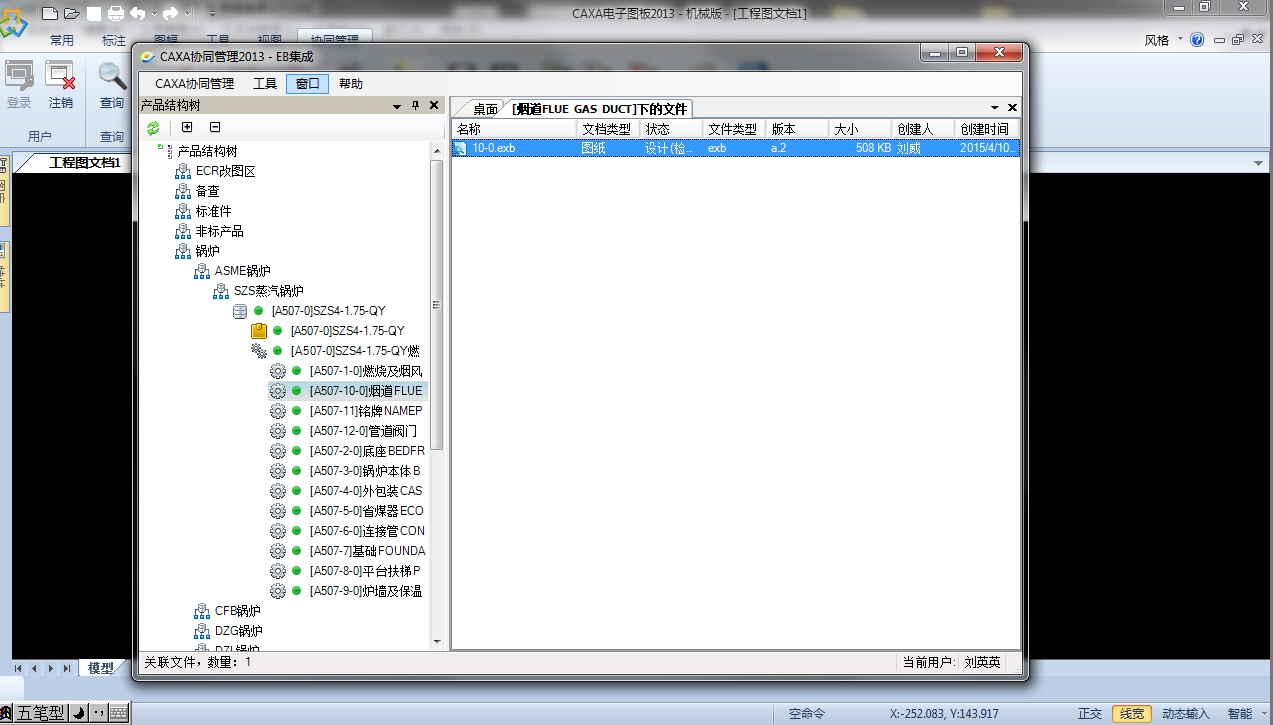This screenshot has width=1273, height=725.
Task: Sort file list by 大小 column header
Action: [860, 129]
